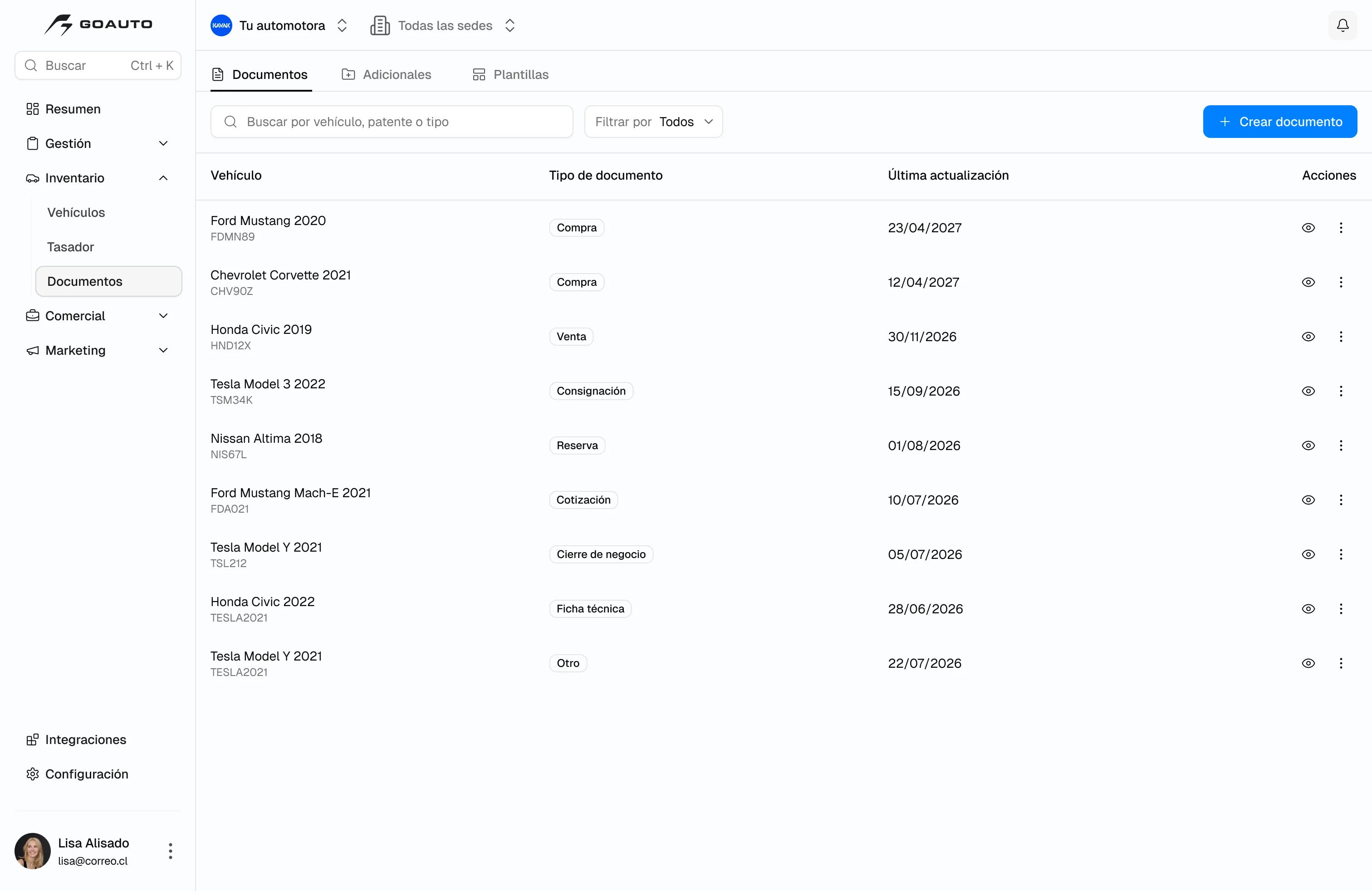Click the Ficha técnica document type tag
Screen dimensions: 1372x891
tap(590, 609)
